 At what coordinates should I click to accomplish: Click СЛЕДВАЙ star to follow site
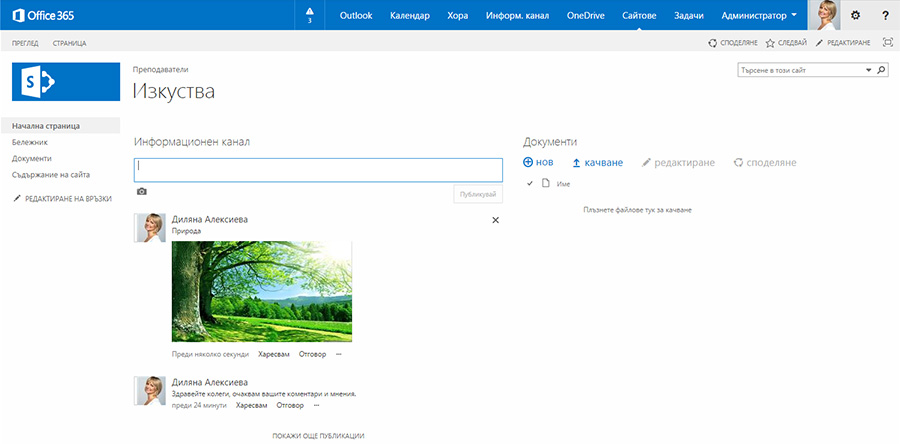(x=786, y=43)
